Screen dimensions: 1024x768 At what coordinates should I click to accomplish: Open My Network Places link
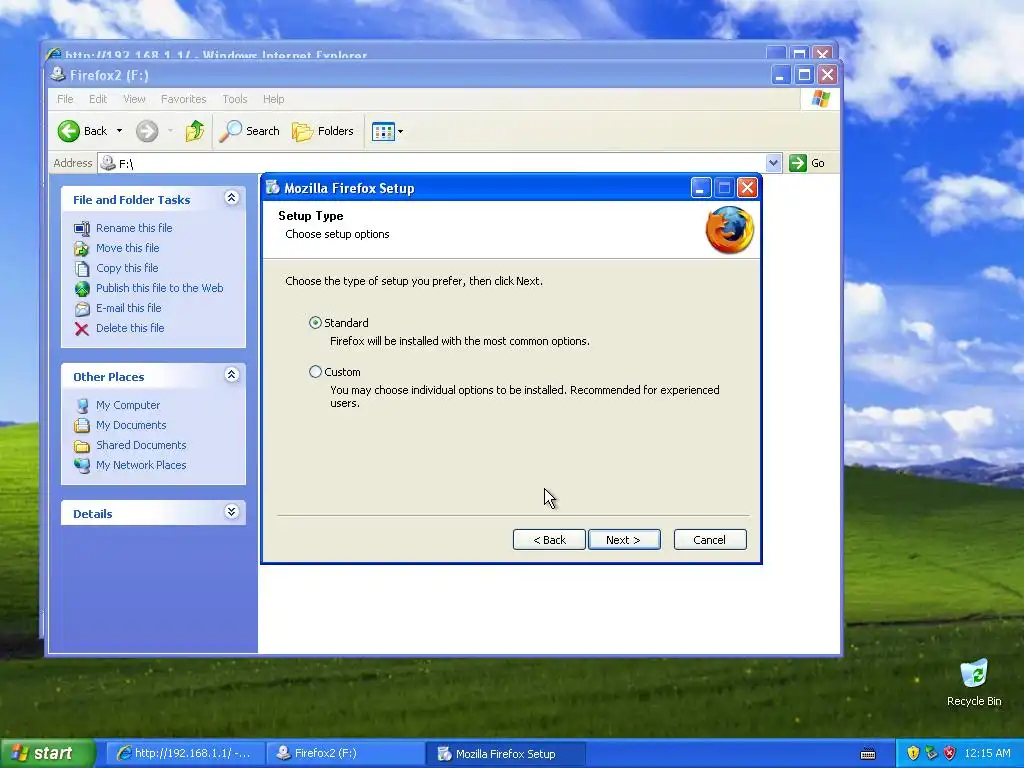141,465
